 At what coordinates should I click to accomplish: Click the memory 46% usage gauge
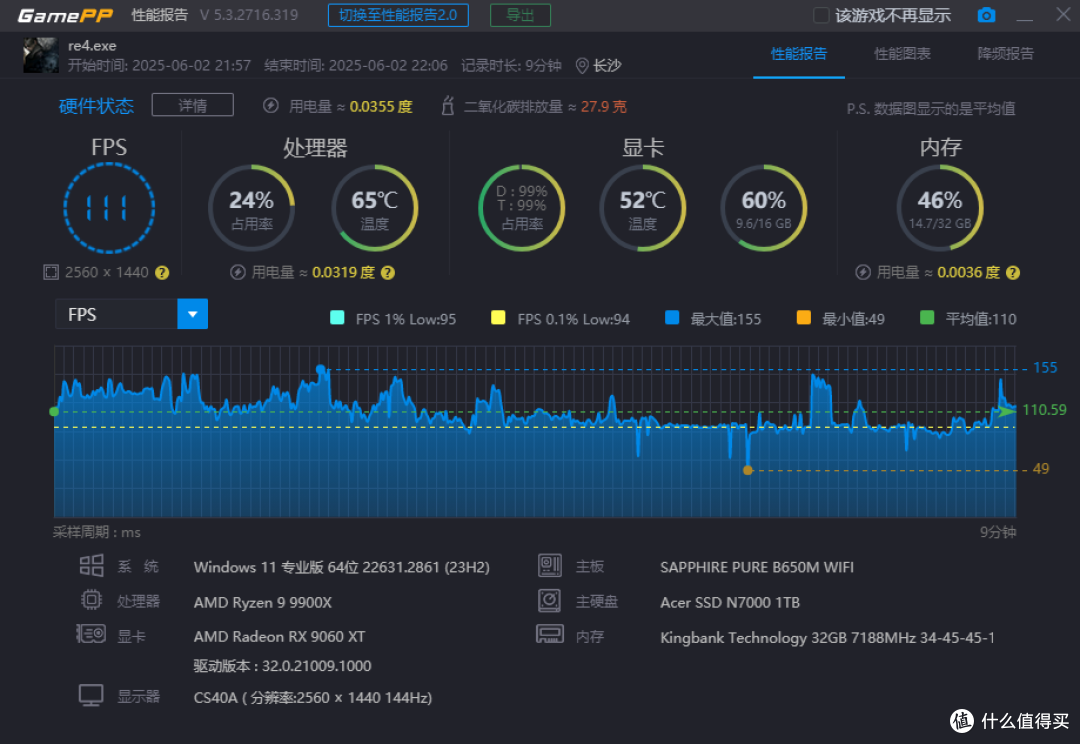pos(939,208)
